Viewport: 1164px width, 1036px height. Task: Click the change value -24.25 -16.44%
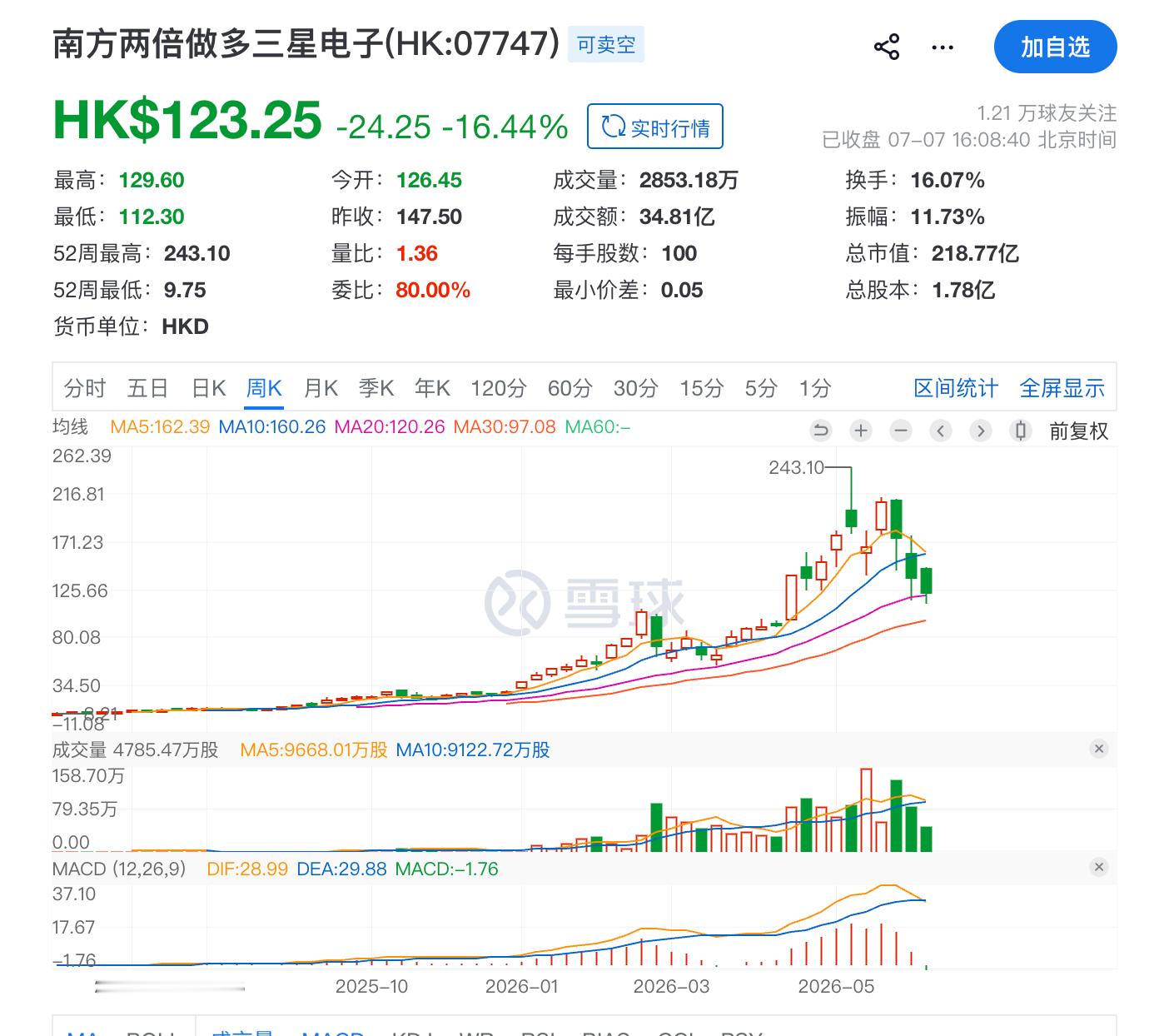[x=452, y=127]
